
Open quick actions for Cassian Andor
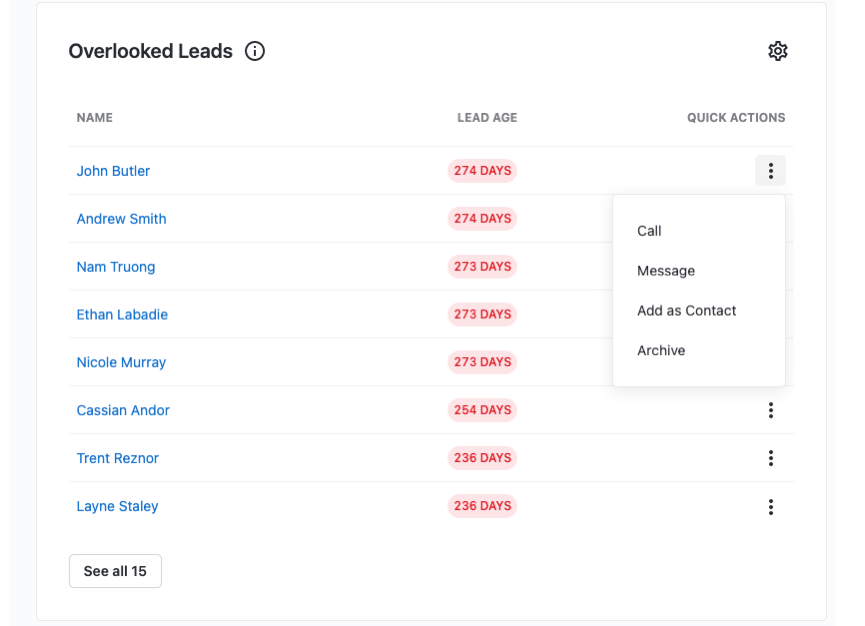click(x=770, y=410)
